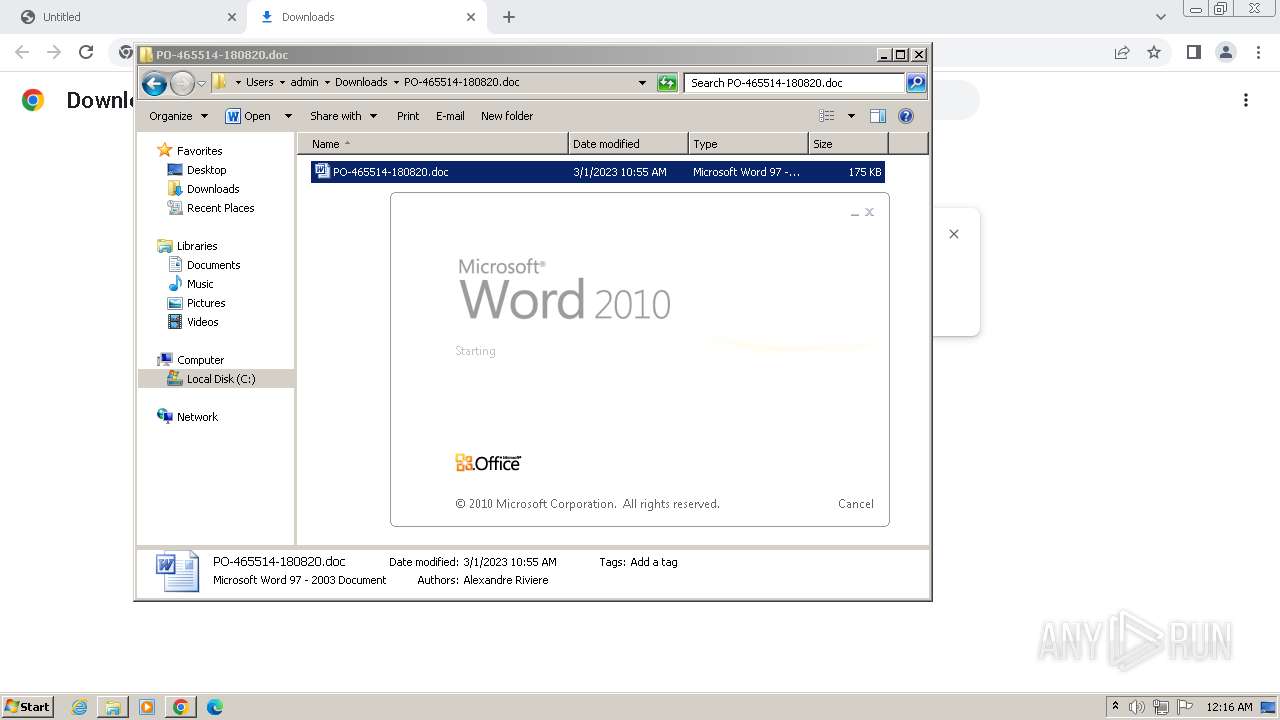1280x720 pixels.
Task: Open Local Disk (C:)
Action: pos(220,379)
